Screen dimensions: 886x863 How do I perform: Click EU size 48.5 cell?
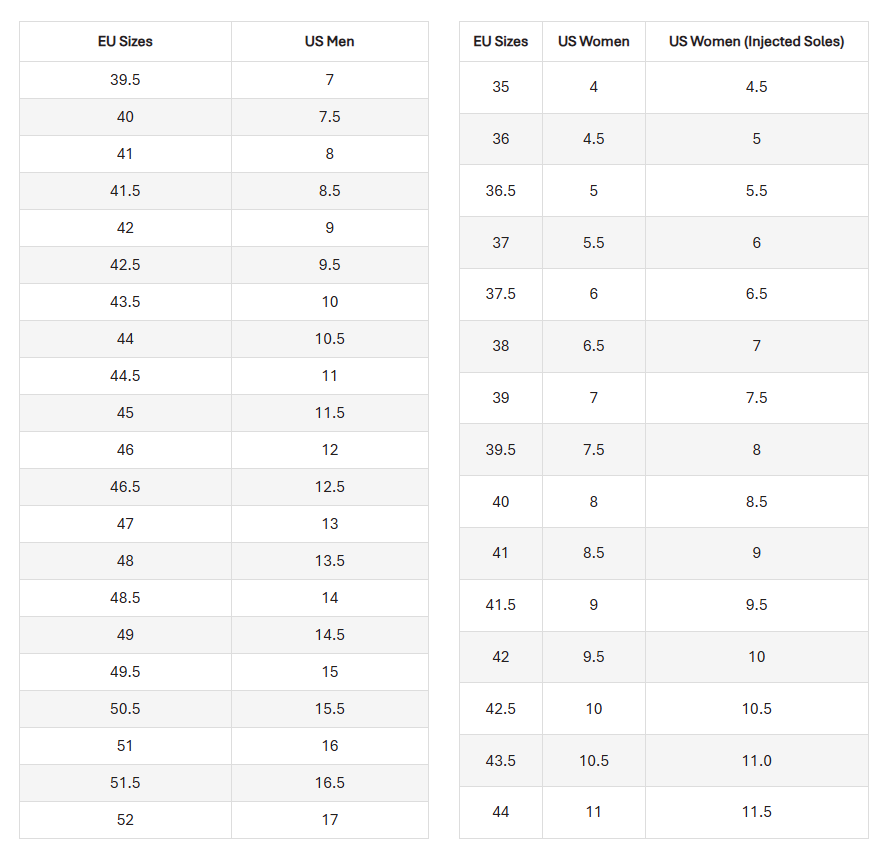pos(125,598)
